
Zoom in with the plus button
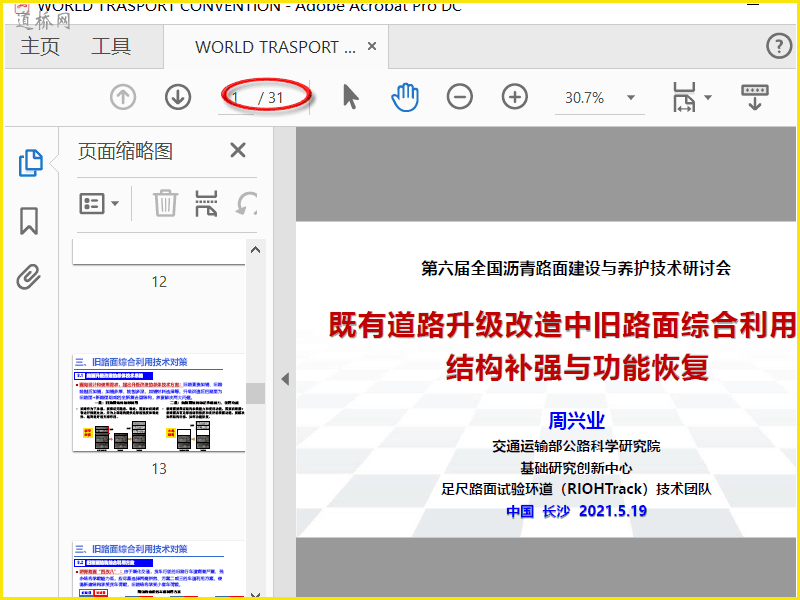click(x=515, y=96)
